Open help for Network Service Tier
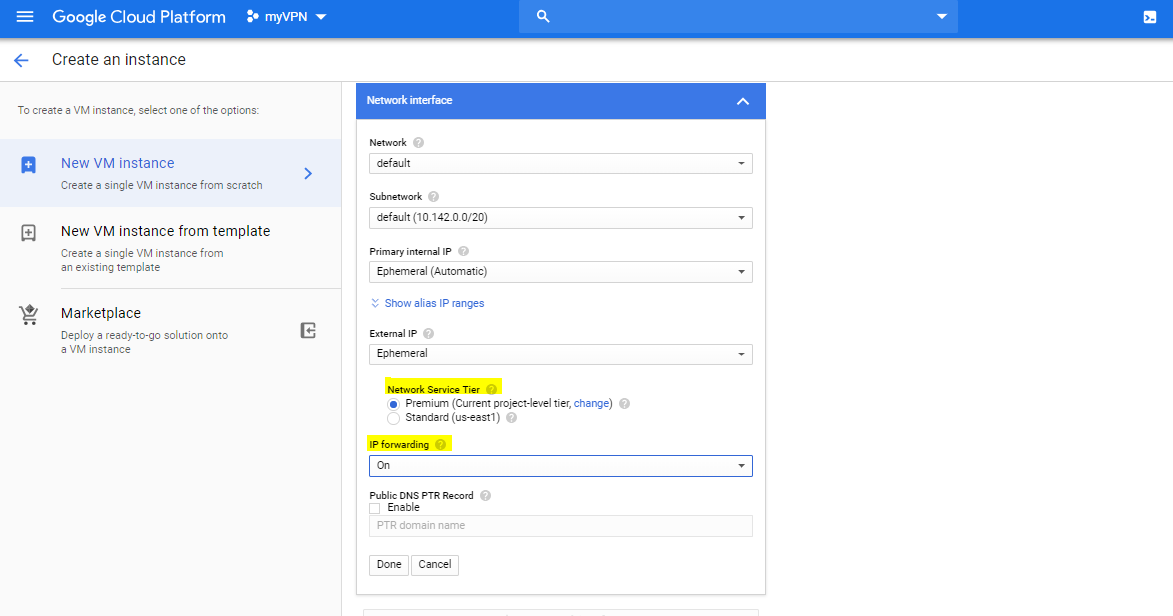This screenshot has height=616, width=1173. (x=491, y=389)
